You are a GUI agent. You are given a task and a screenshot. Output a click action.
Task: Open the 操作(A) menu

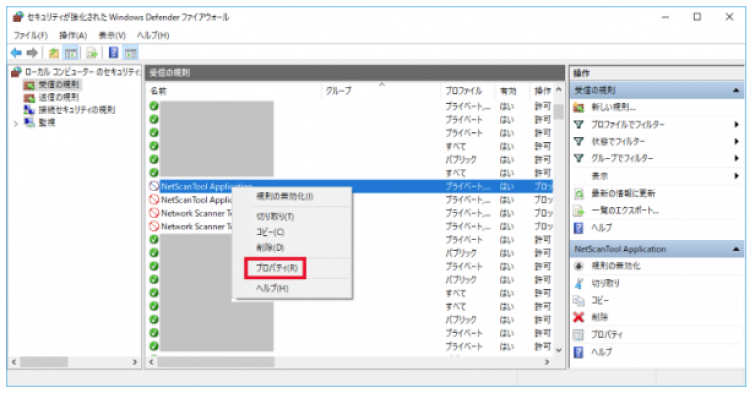pos(73,35)
